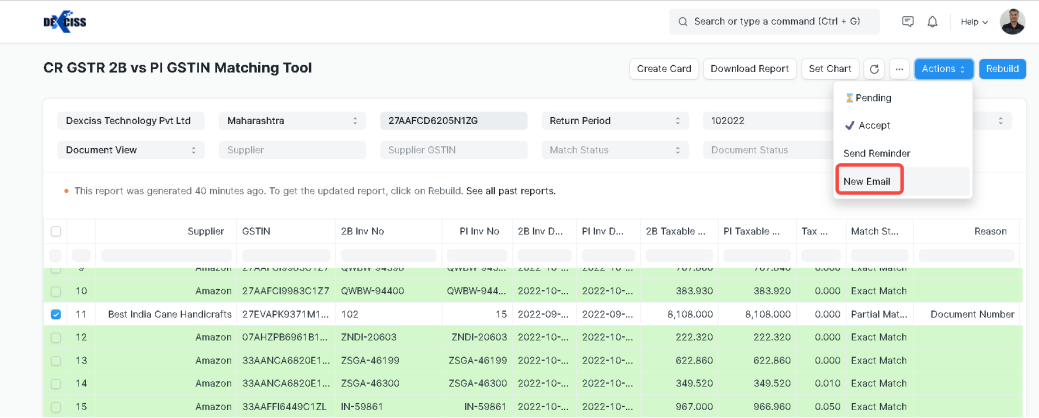Open the all past reports link
The height and width of the screenshot is (418, 1039).
pos(520,190)
